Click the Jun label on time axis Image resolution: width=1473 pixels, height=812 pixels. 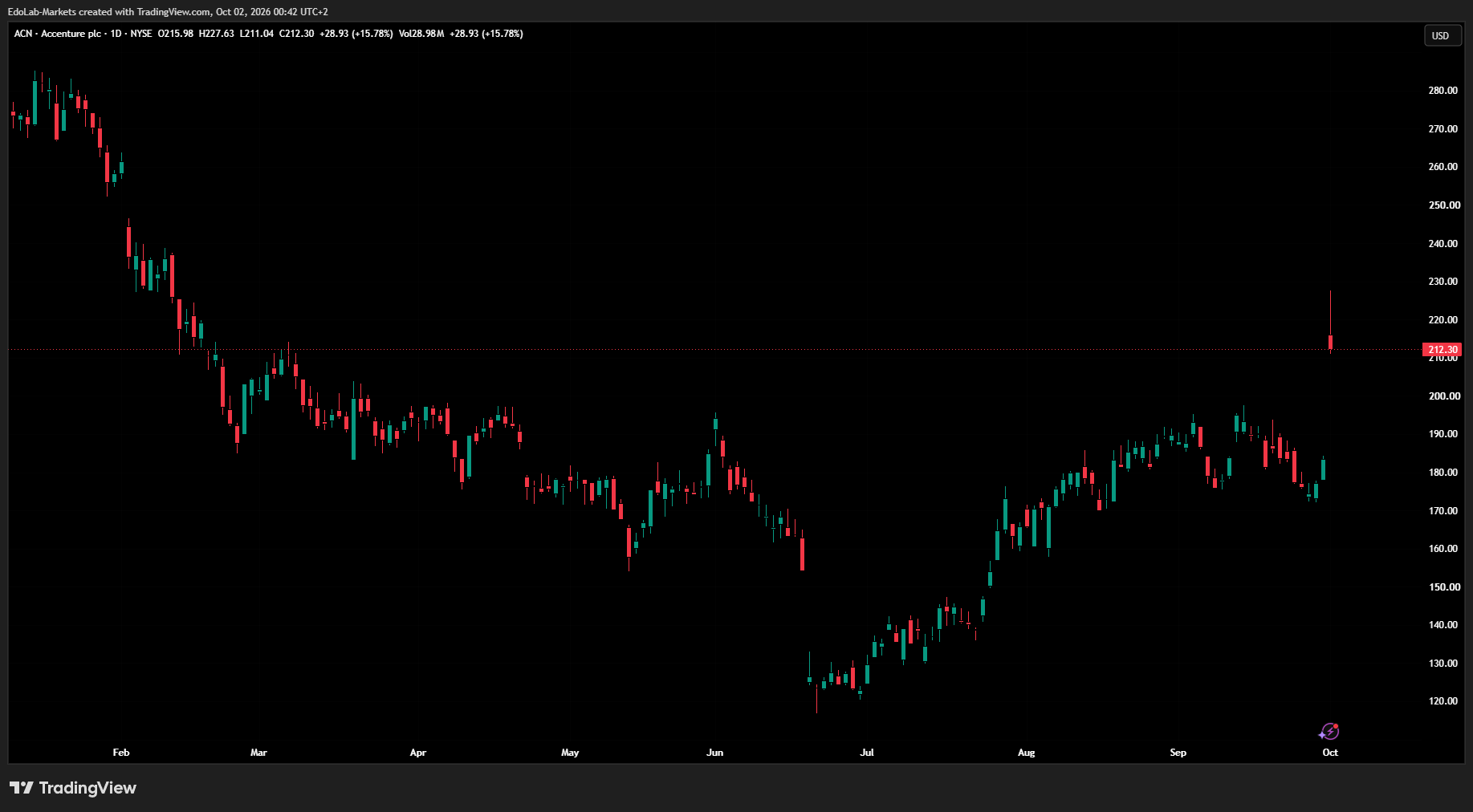[714, 753]
